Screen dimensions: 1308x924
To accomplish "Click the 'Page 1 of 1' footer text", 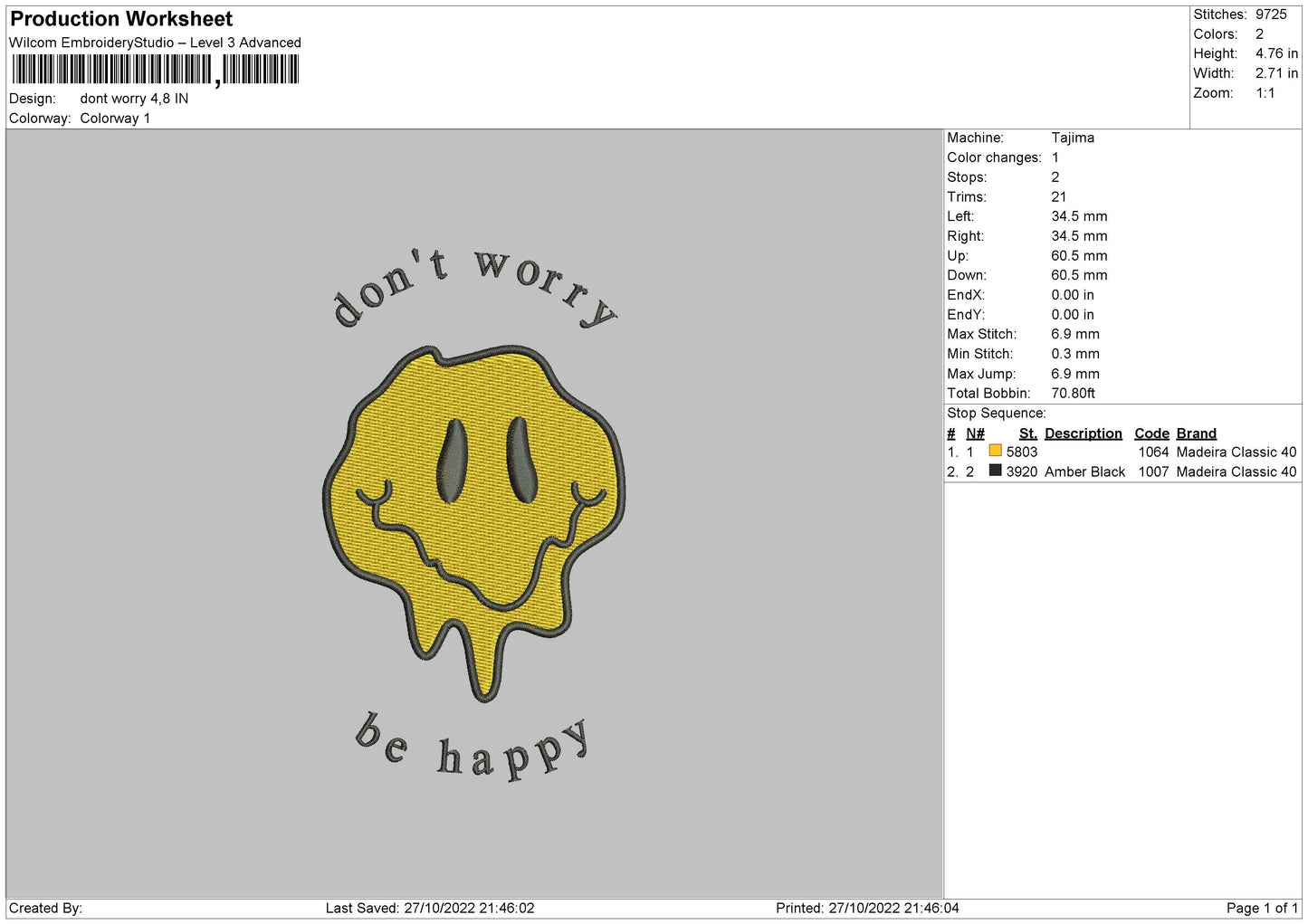I will click(x=1262, y=908).
